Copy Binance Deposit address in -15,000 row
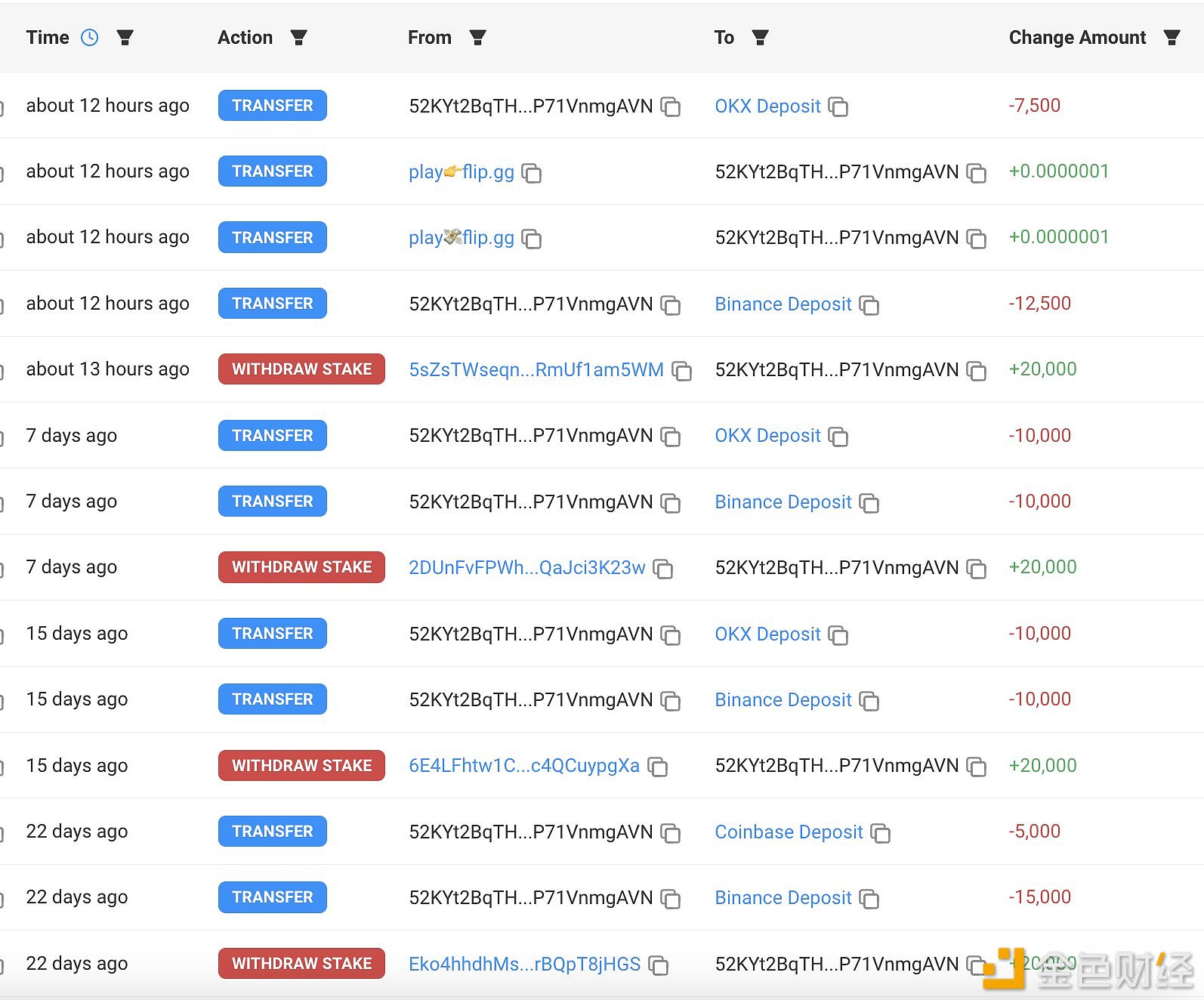 [869, 899]
